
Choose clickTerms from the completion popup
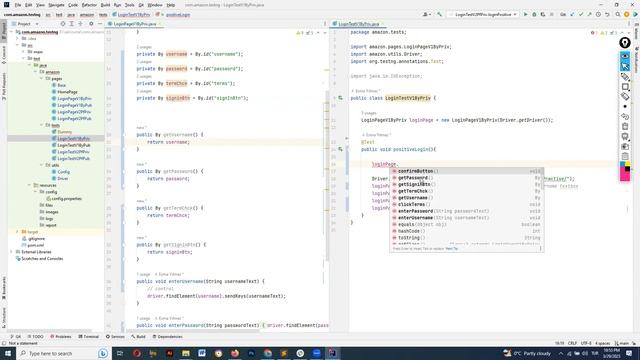pos(466,204)
